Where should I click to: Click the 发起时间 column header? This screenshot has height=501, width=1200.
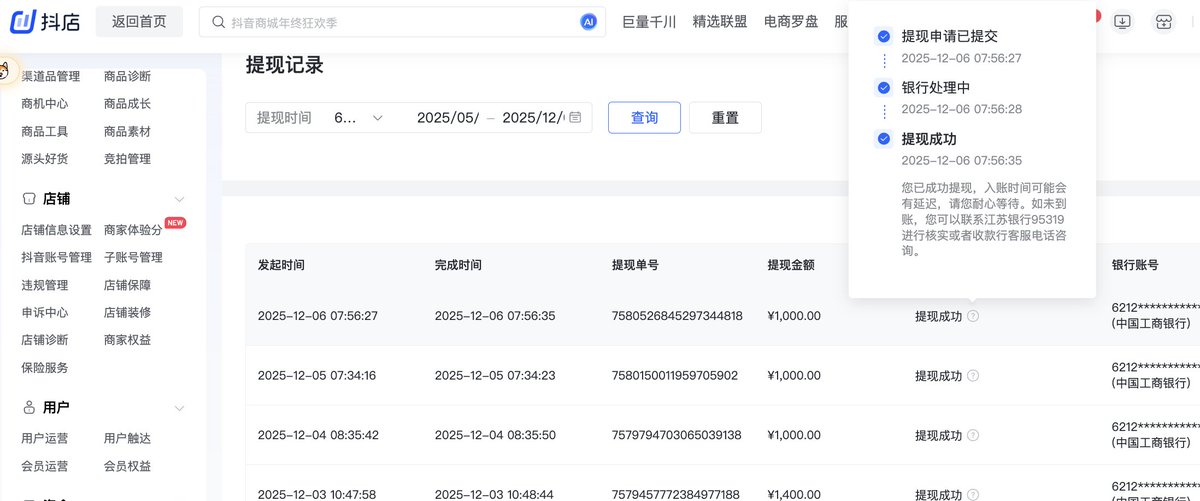click(x=281, y=265)
